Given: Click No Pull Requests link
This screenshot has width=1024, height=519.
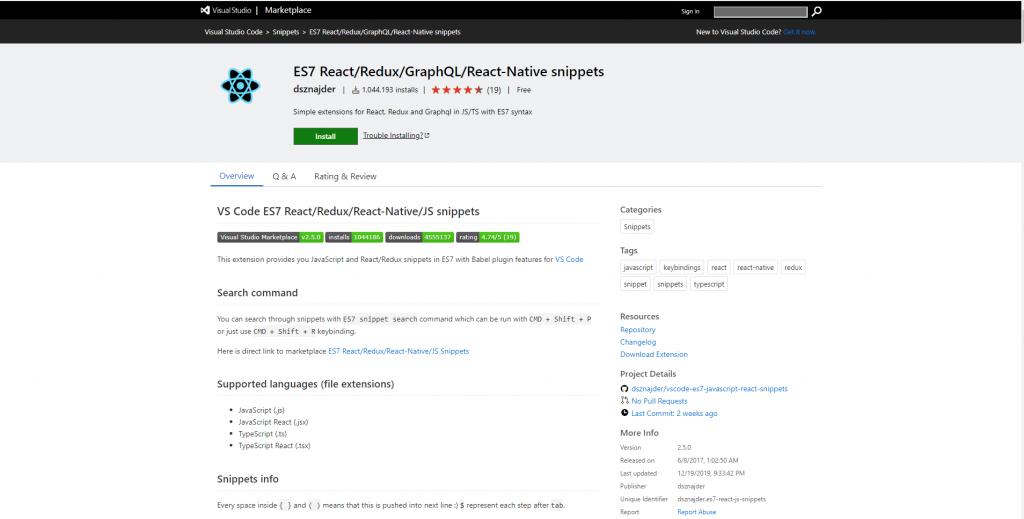Looking at the screenshot, I should [659, 401].
